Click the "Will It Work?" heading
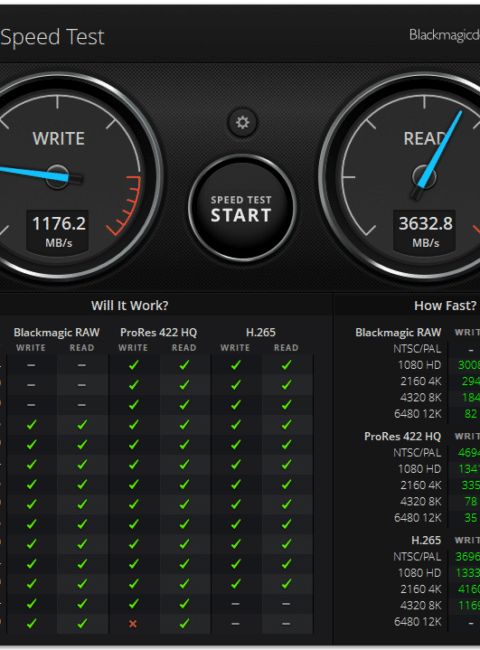The image size is (480, 650). click(x=130, y=306)
